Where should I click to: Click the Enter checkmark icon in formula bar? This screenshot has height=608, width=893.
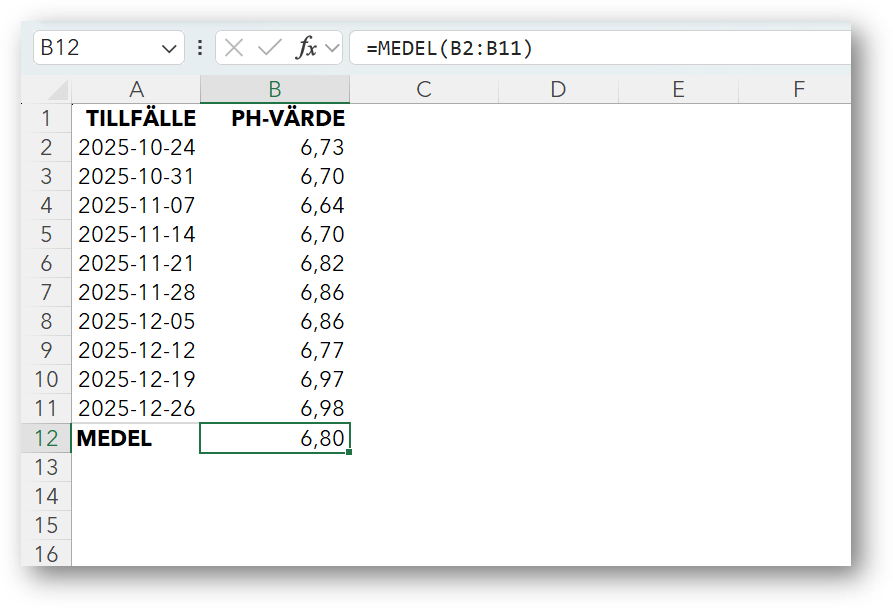point(269,48)
